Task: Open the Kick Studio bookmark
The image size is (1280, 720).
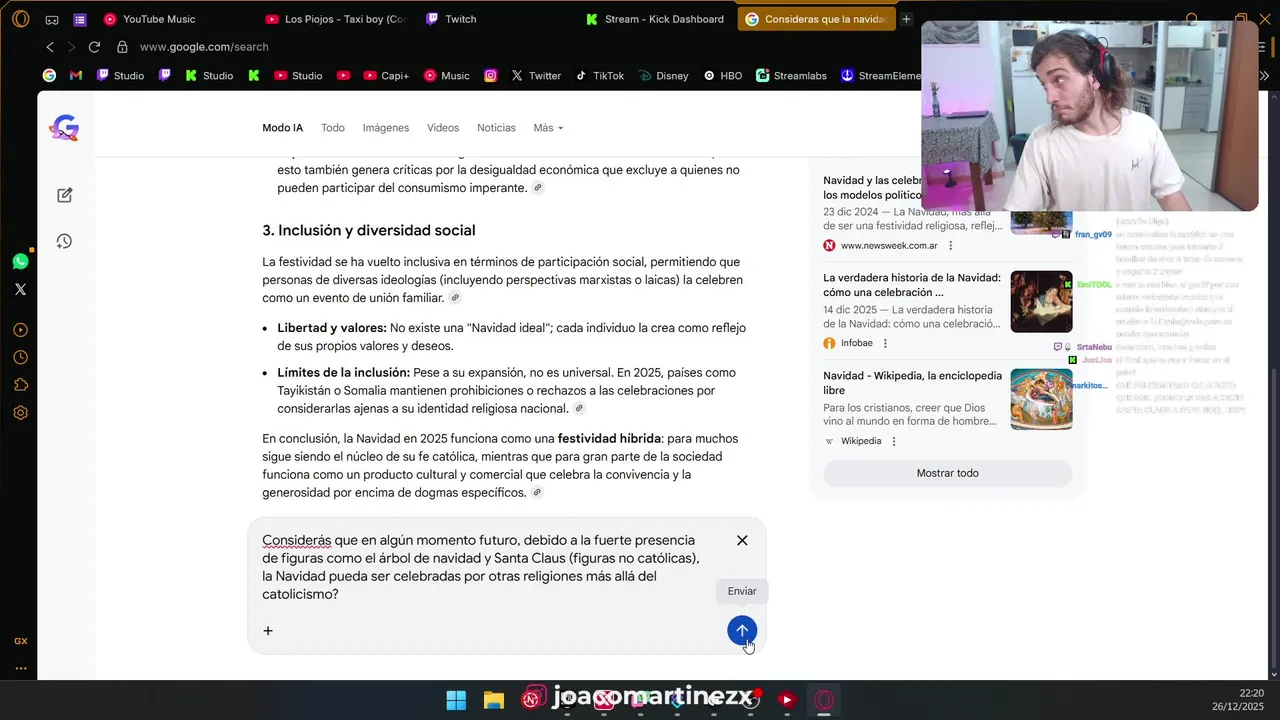Action: click(209, 75)
